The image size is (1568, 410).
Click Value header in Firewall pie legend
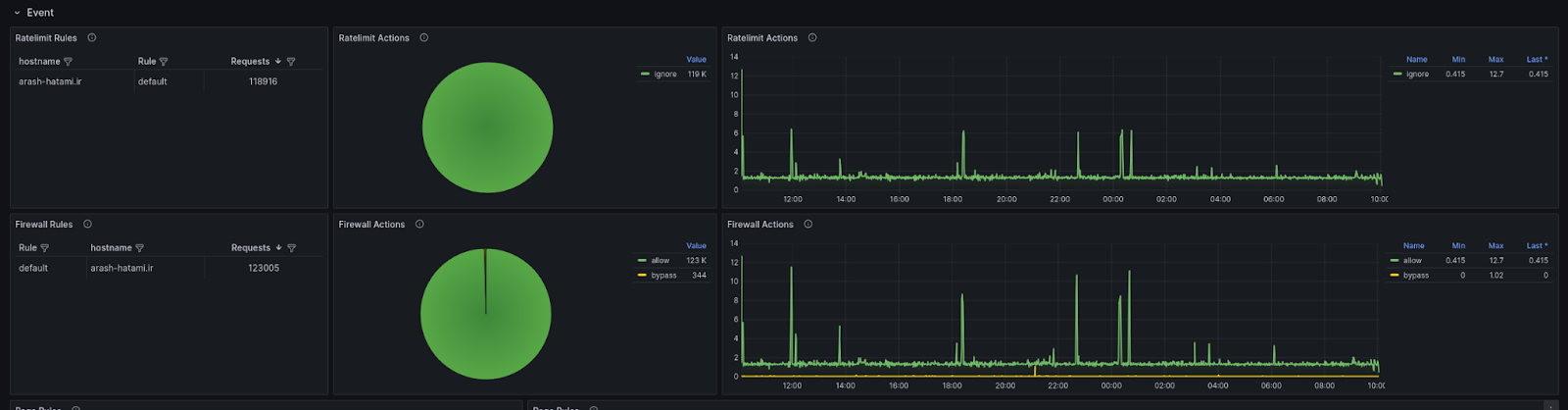click(696, 246)
